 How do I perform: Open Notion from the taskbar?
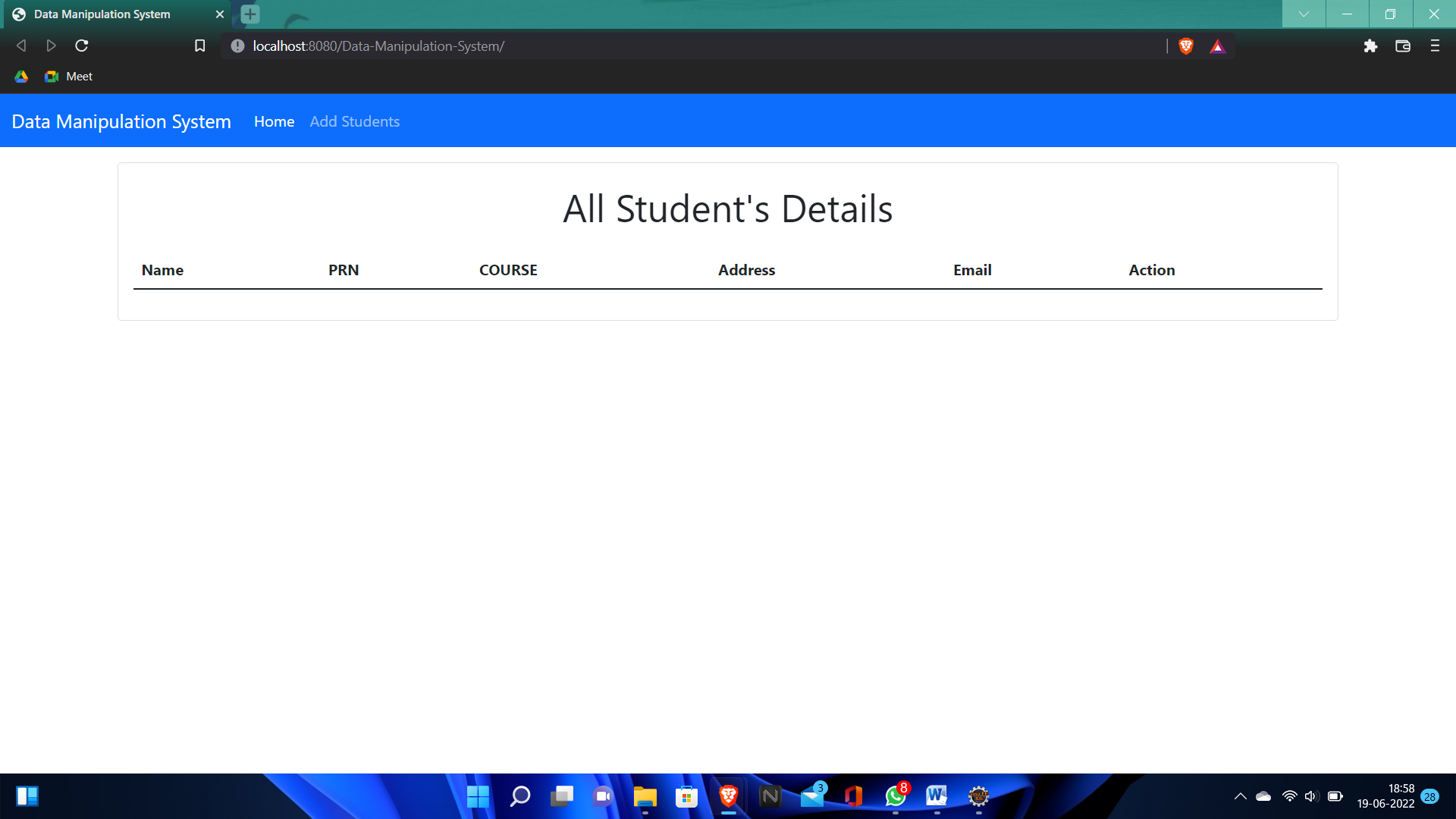point(770,796)
